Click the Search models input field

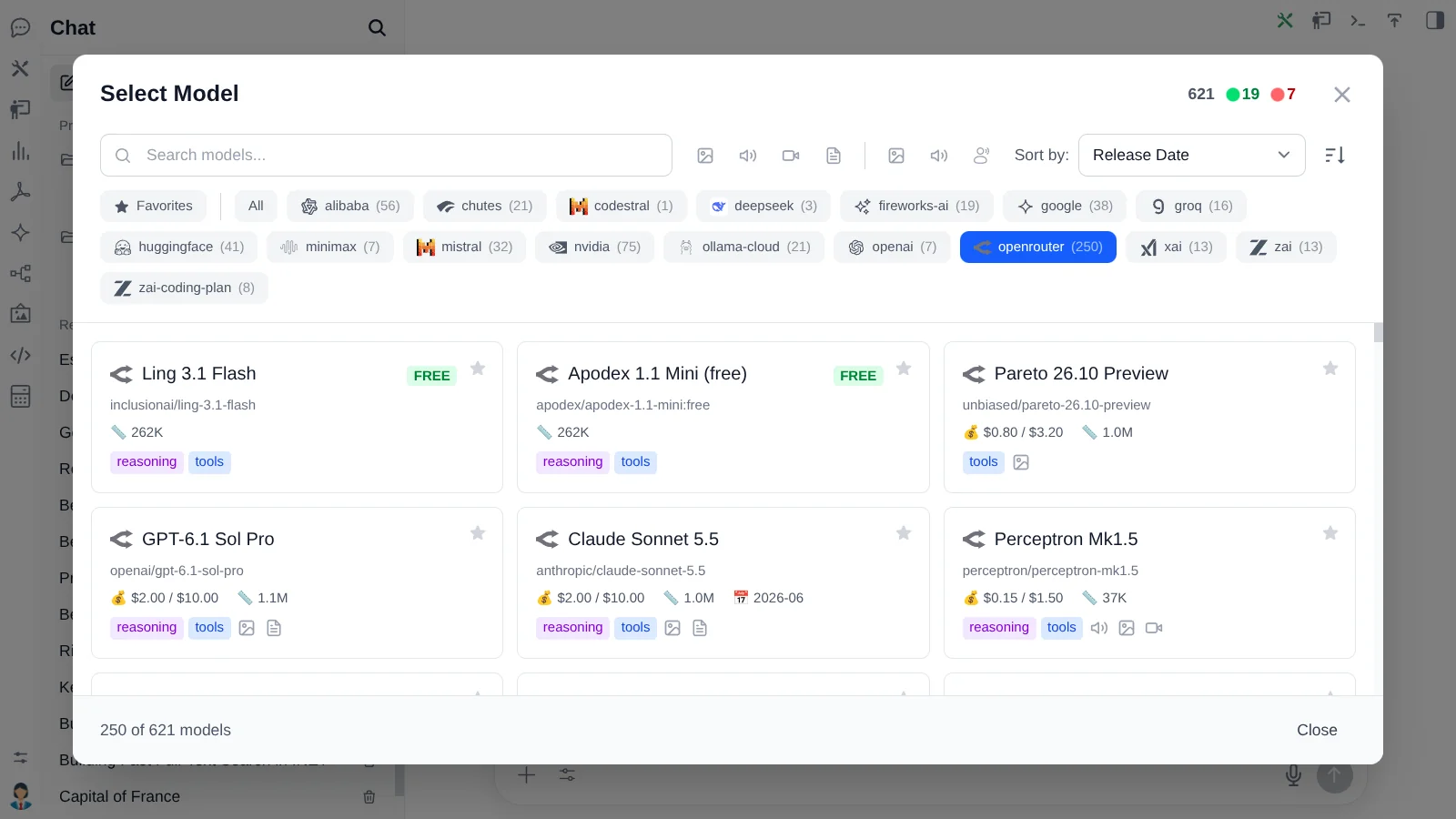[x=386, y=155]
